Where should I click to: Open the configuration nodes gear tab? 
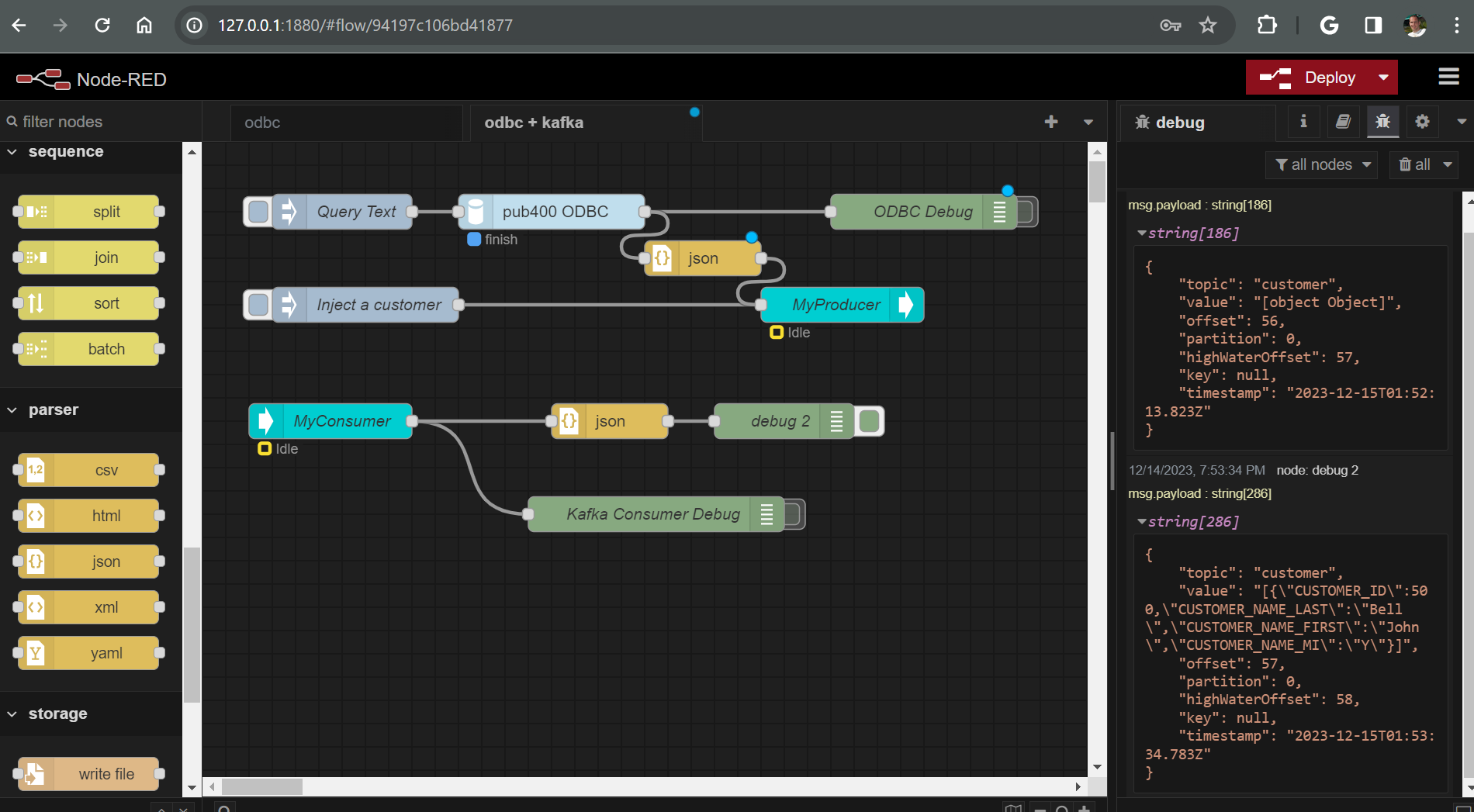[1422, 122]
